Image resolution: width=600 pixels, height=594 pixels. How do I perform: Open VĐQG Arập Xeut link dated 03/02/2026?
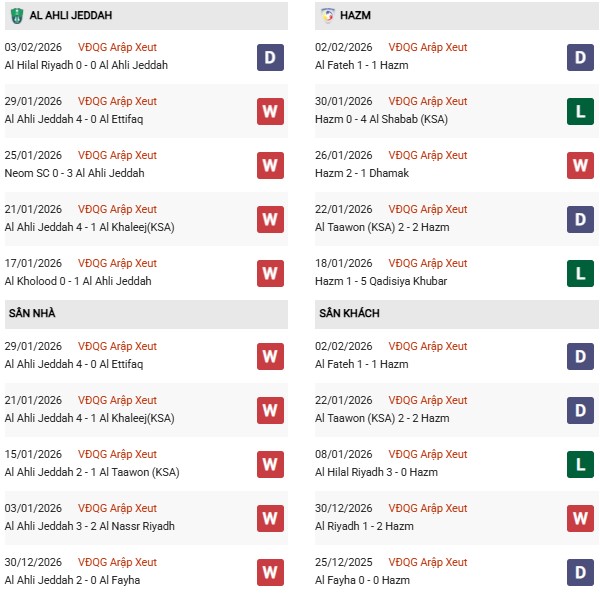(x=118, y=47)
